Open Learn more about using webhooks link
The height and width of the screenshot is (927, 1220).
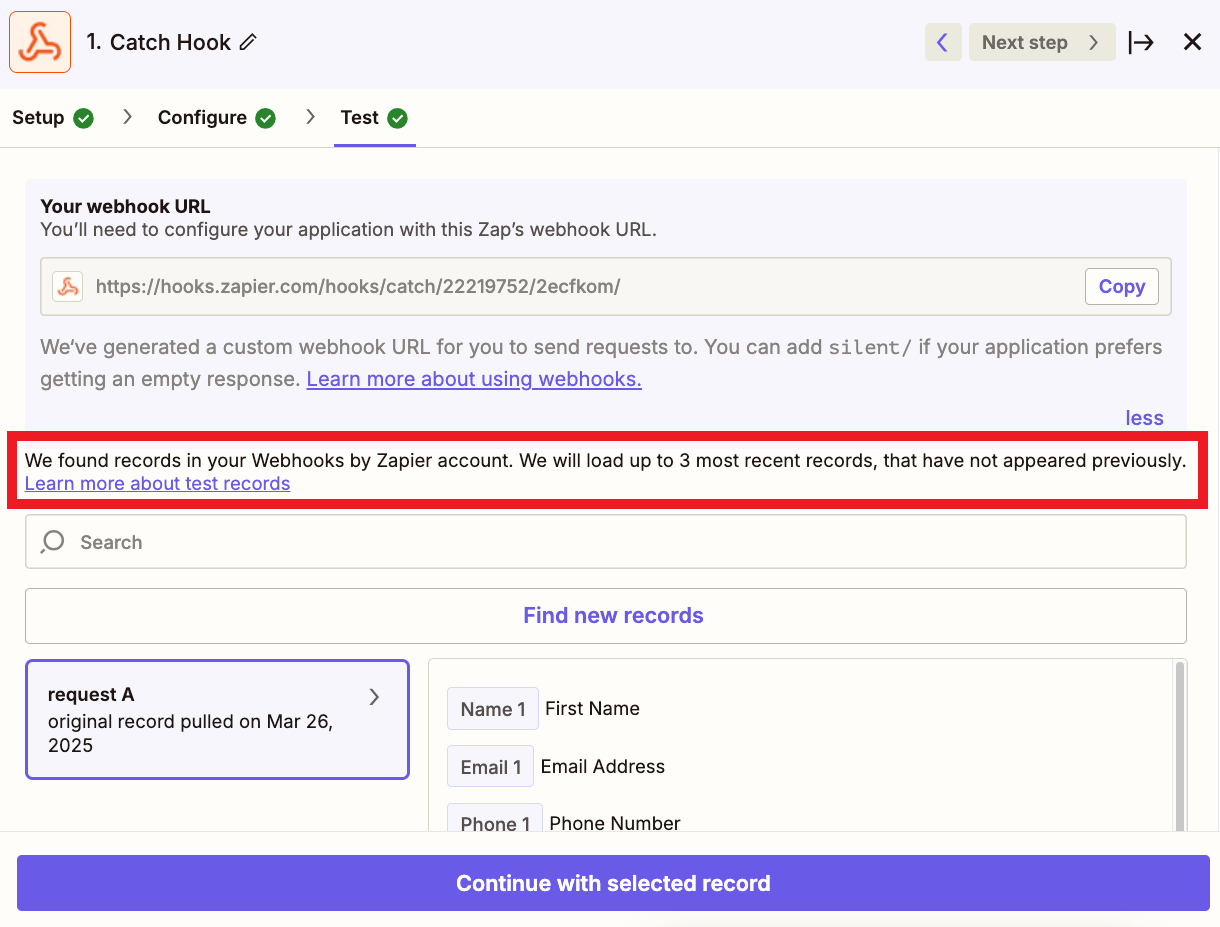pyautogui.click(x=474, y=379)
